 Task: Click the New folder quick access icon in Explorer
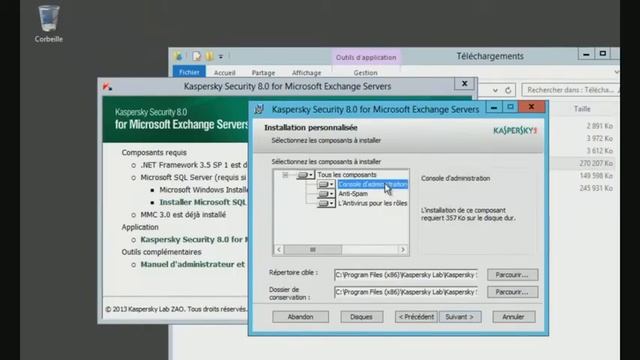point(209,56)
